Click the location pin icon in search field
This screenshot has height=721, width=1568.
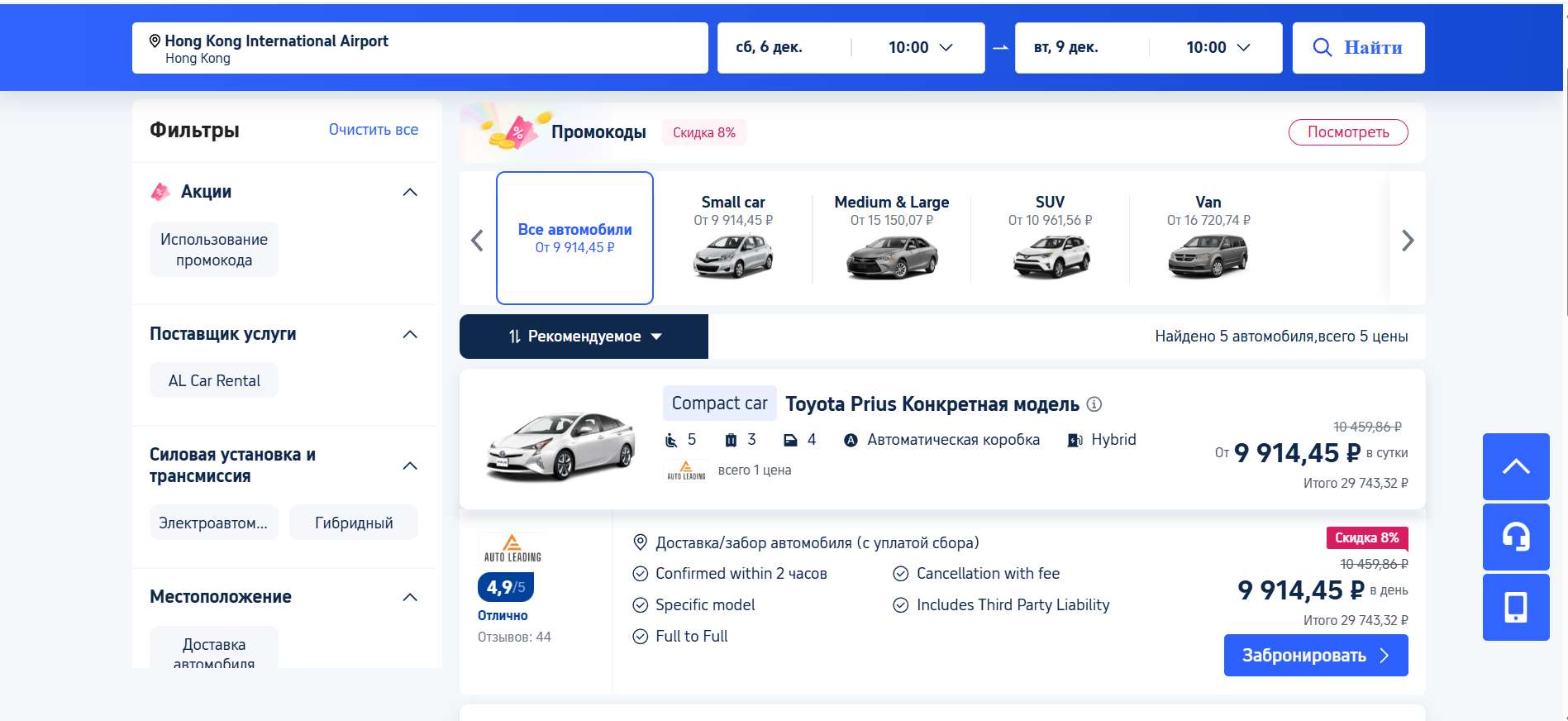pyautogui.click(x=155, y=41)
